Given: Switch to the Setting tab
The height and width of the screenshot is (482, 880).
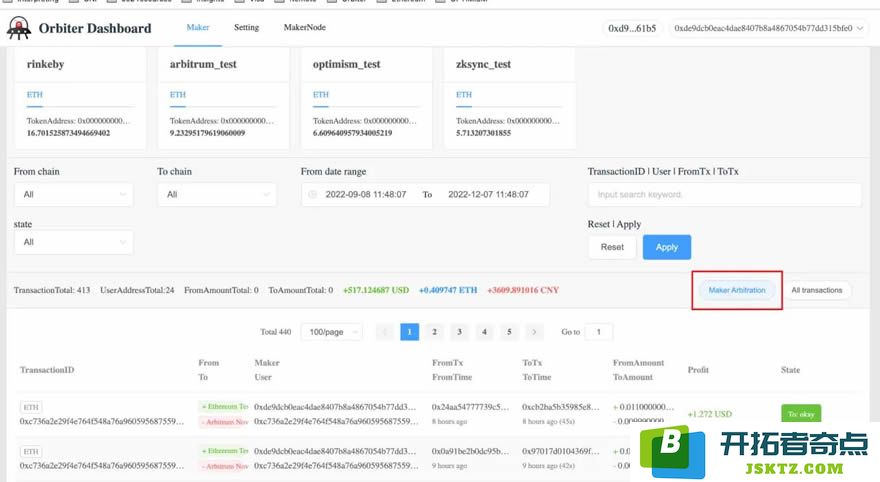Looking at the screenshot, I should [x=246, y=27].
